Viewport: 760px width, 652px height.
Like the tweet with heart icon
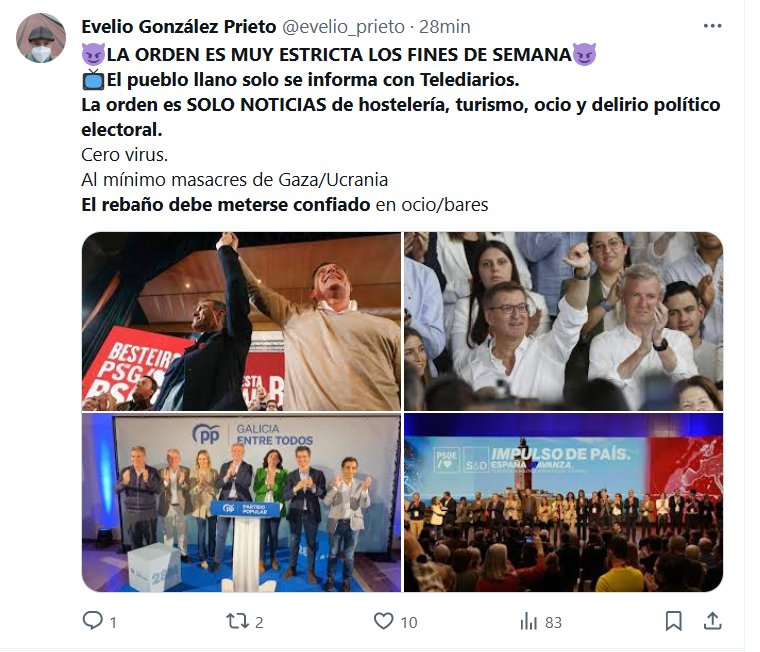pos(383,621)
